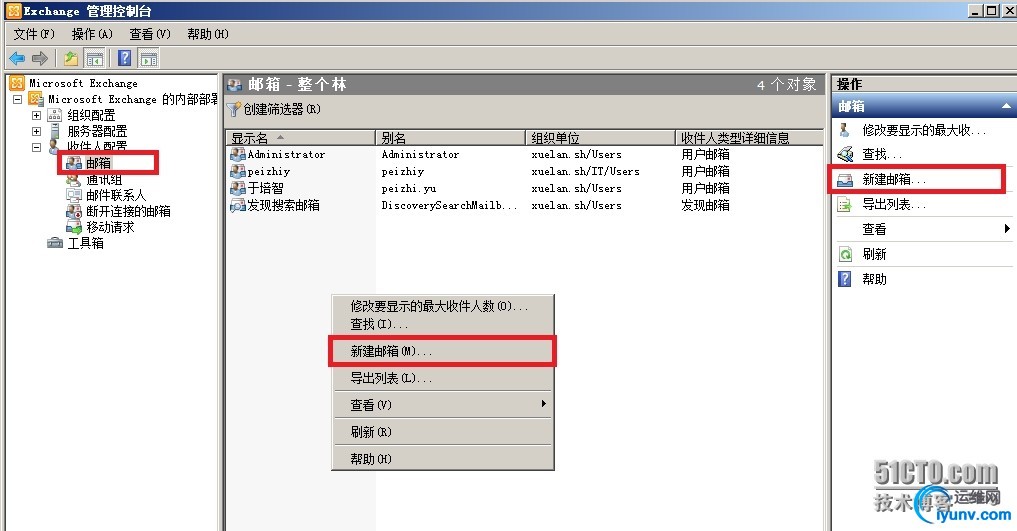Sort by 收件人类型详细信息 column header

tap(749, 137)
